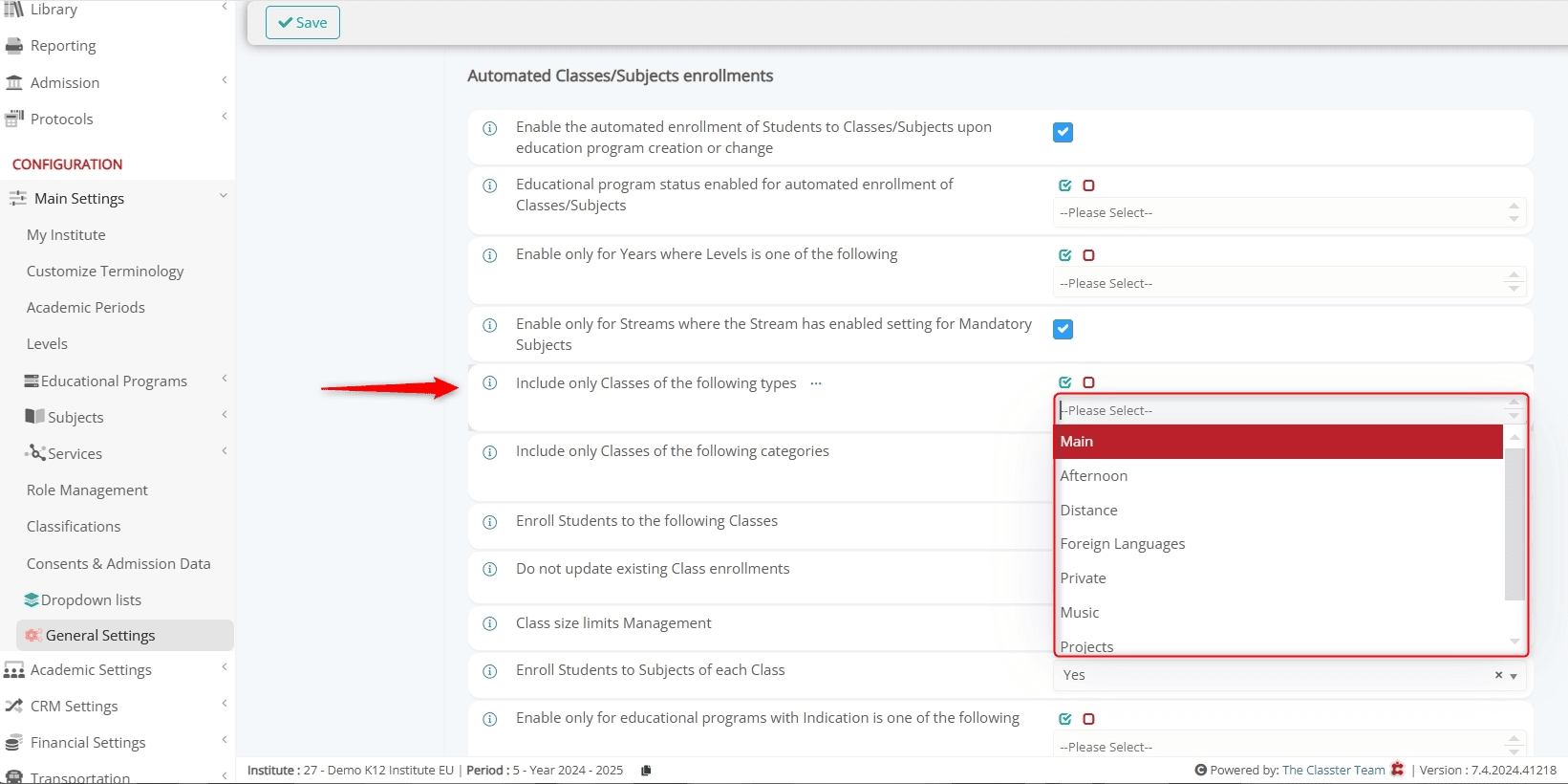This screenshot has width=1568, height=784.
Task: Click the Classter logo icon in footer
Action: tap(1398, 770)
